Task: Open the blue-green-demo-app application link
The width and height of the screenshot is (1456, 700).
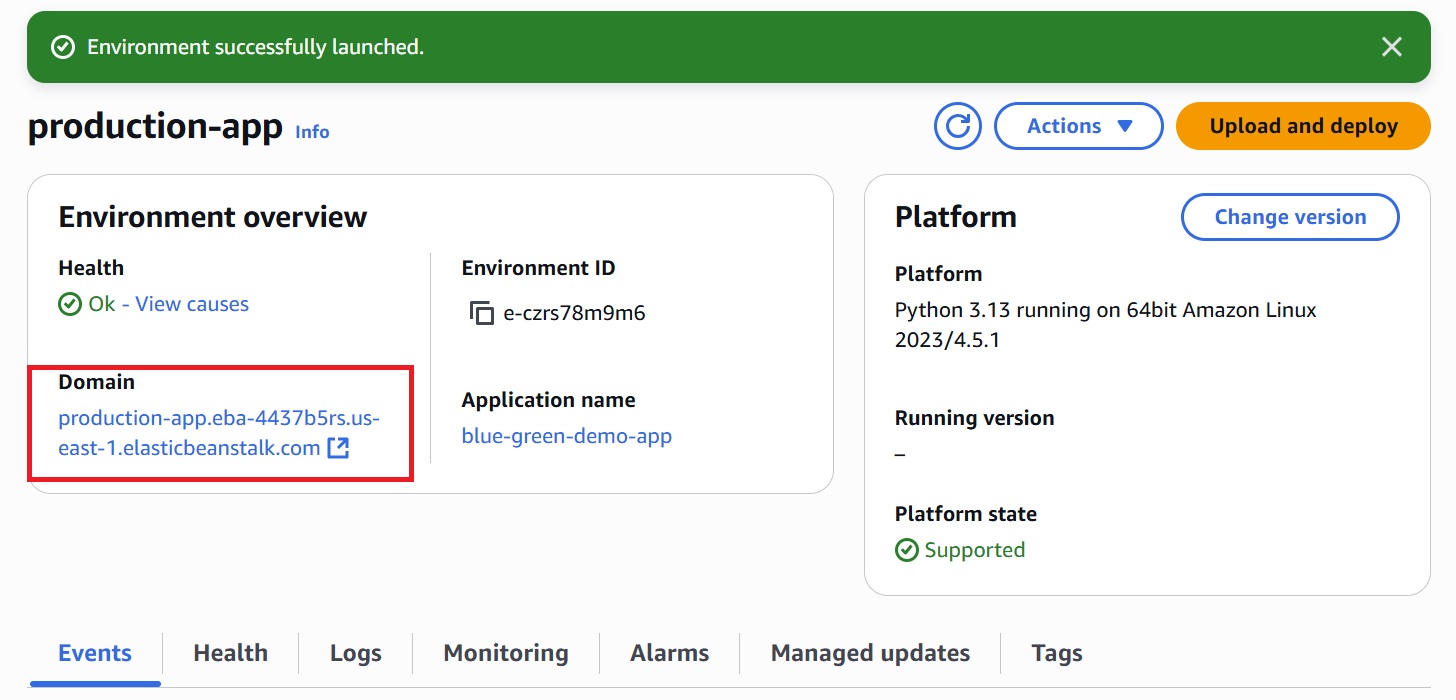Action: coord(566,436)
